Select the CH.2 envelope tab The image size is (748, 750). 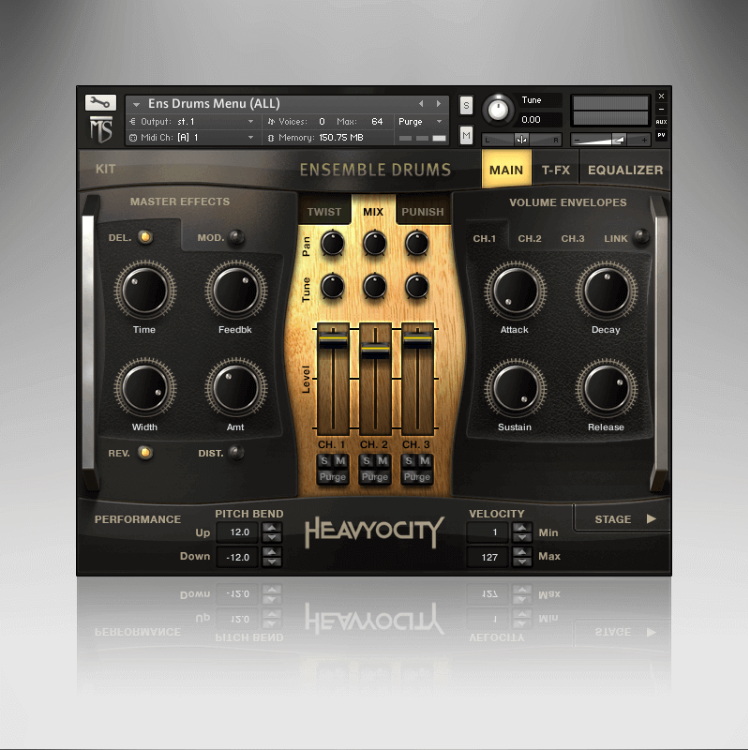click(529, 238)
